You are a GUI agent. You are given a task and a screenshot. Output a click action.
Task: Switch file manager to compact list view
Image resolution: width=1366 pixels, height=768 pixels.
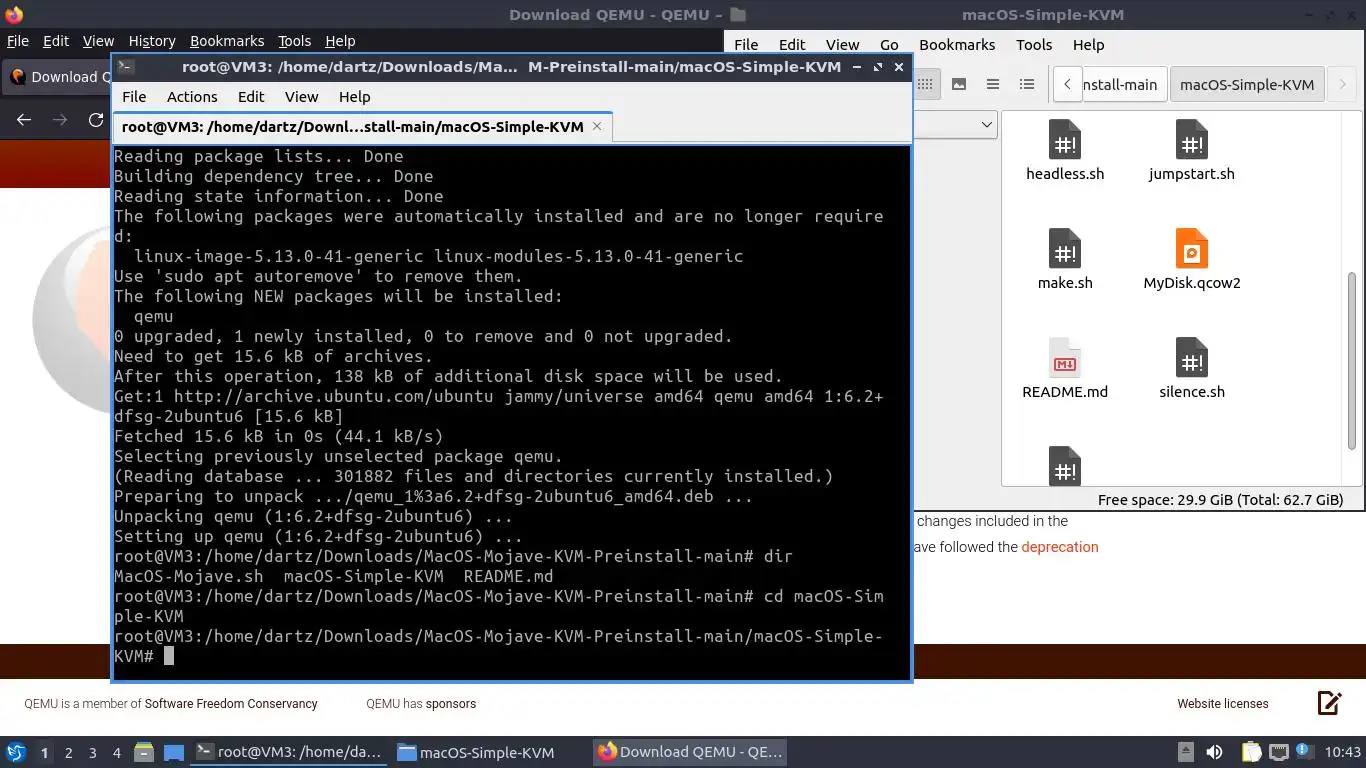pyautogui.click(x=993, y=84)
